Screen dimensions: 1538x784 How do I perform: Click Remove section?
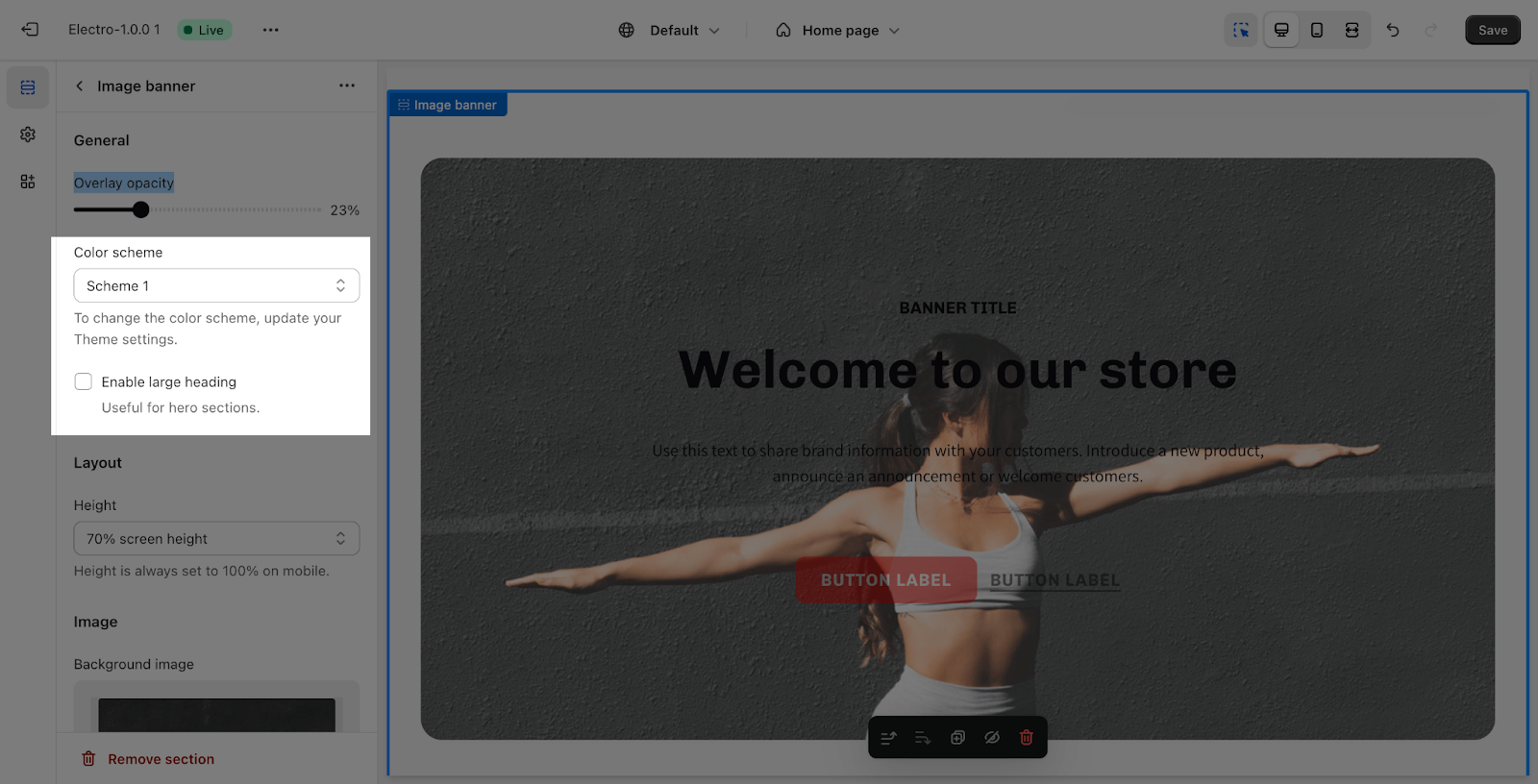[x=148, y=759]
